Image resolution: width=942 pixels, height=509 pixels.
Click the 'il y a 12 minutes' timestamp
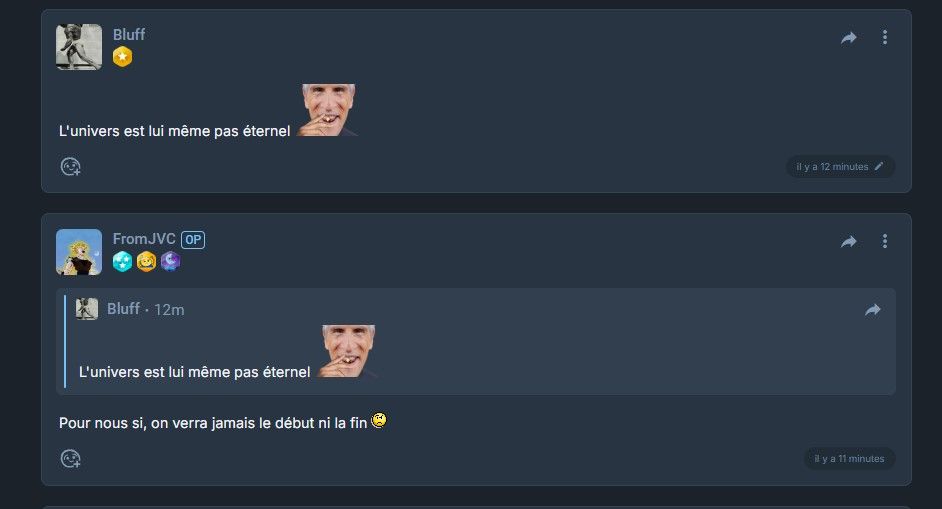point(832,166)
